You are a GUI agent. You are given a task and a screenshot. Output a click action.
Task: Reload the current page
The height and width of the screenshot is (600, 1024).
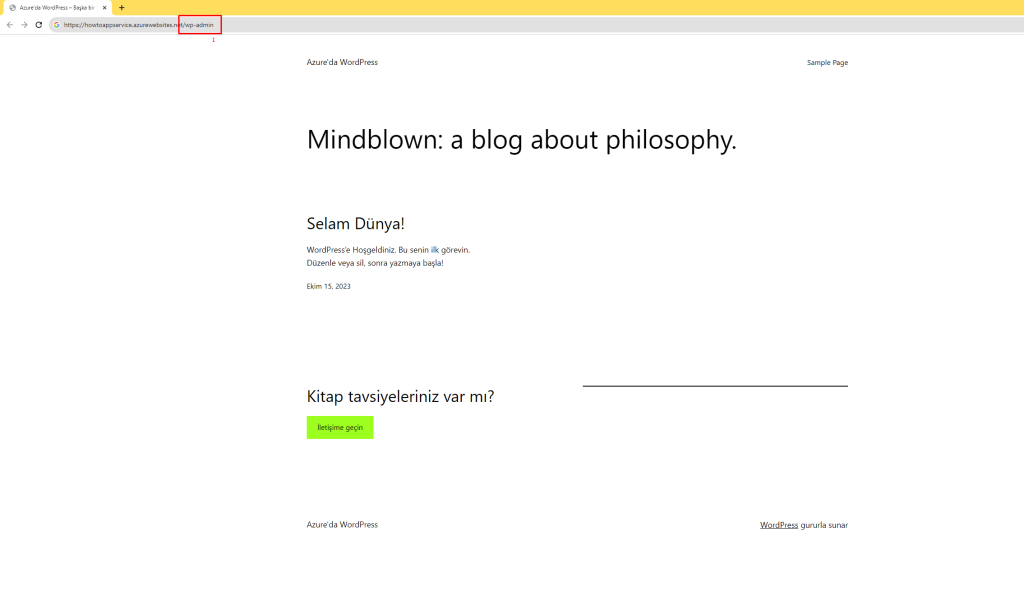click(x=38, y=24)
